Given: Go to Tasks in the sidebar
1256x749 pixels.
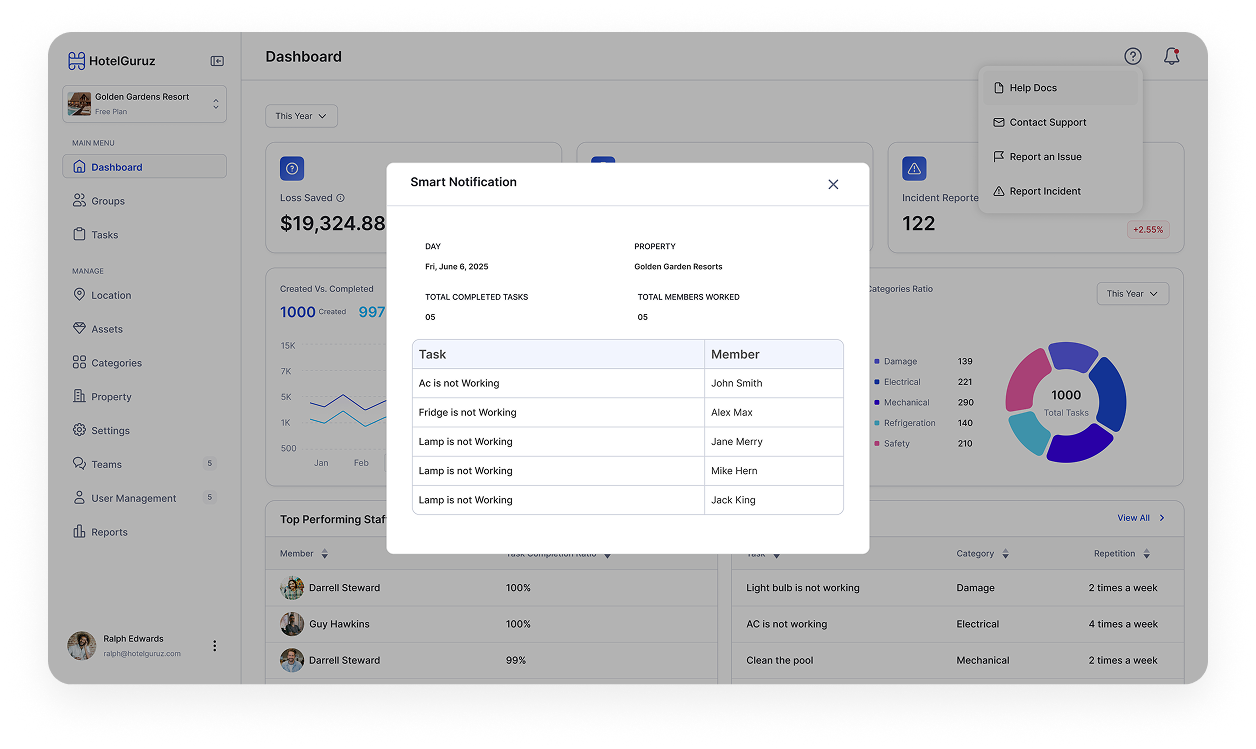Looking at the screenshot, I should pyautogui.click(x=104, y=235).
